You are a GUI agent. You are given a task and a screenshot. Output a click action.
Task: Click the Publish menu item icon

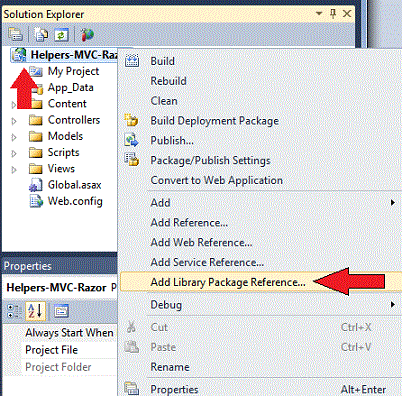pyautogui.click(x=131, y=140)
